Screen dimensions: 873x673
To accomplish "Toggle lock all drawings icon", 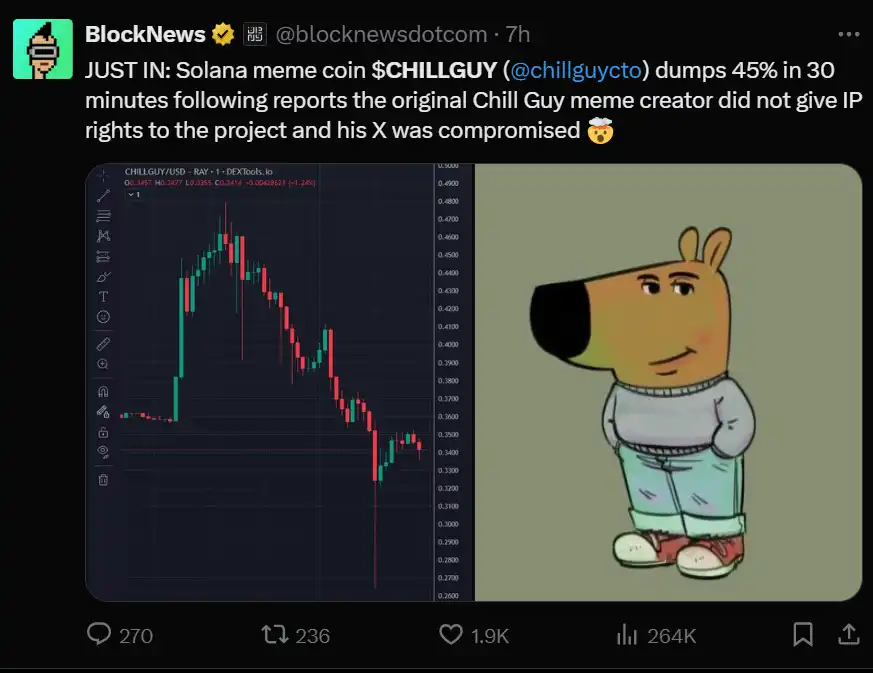I will [x=103, y=433].
